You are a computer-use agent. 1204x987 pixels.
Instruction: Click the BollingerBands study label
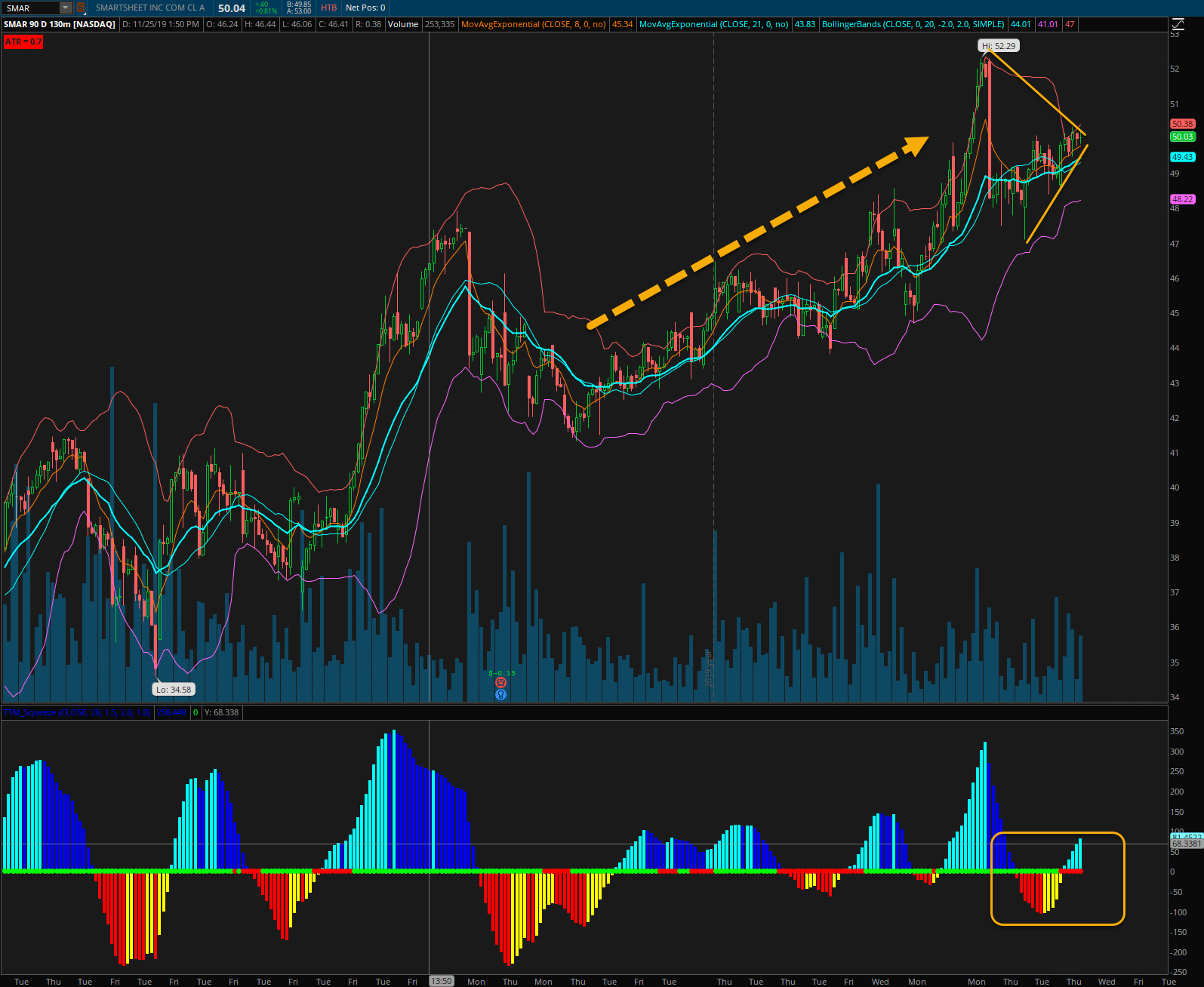click(x=913, y=24)
